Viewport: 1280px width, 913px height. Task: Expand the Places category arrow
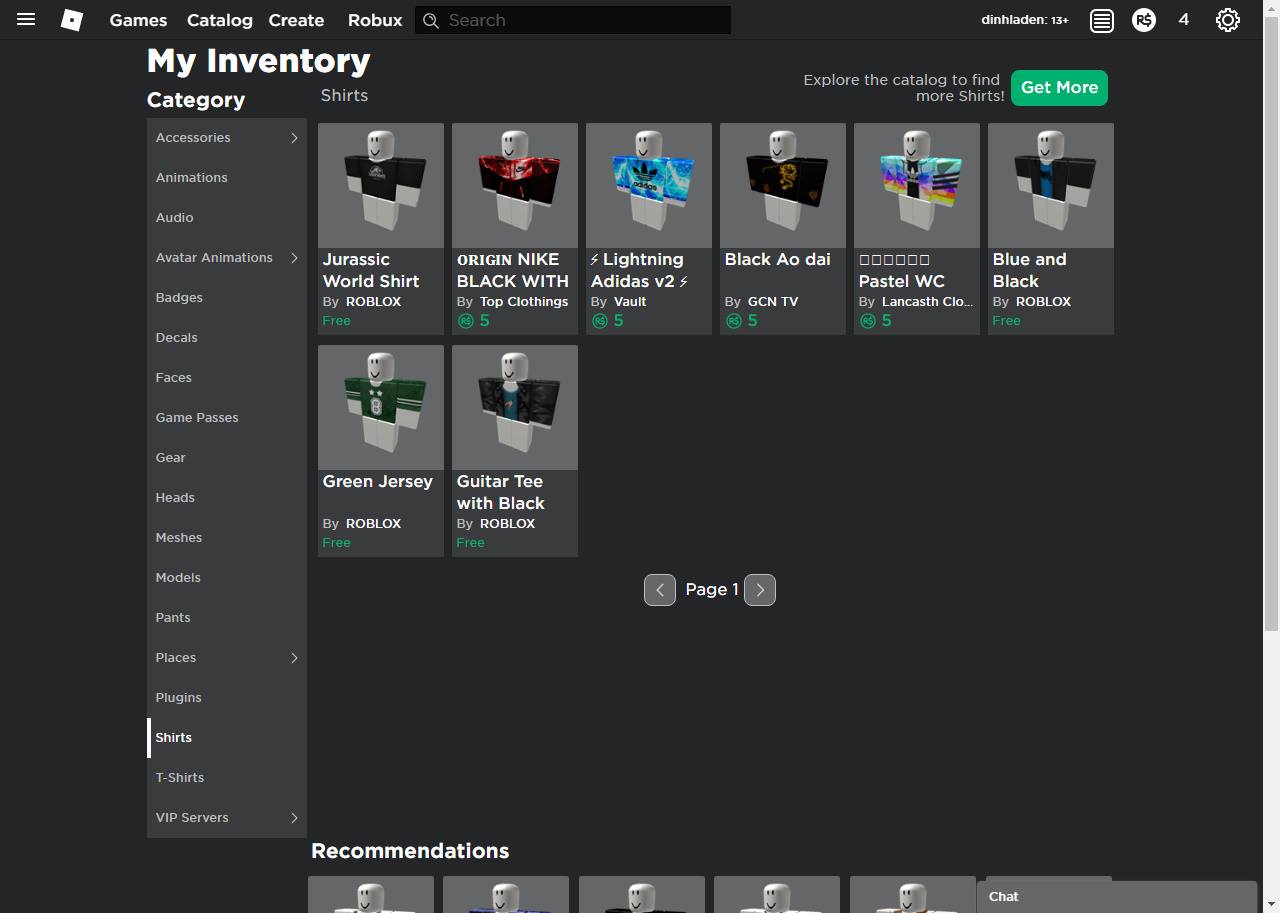tap(294, 658)
